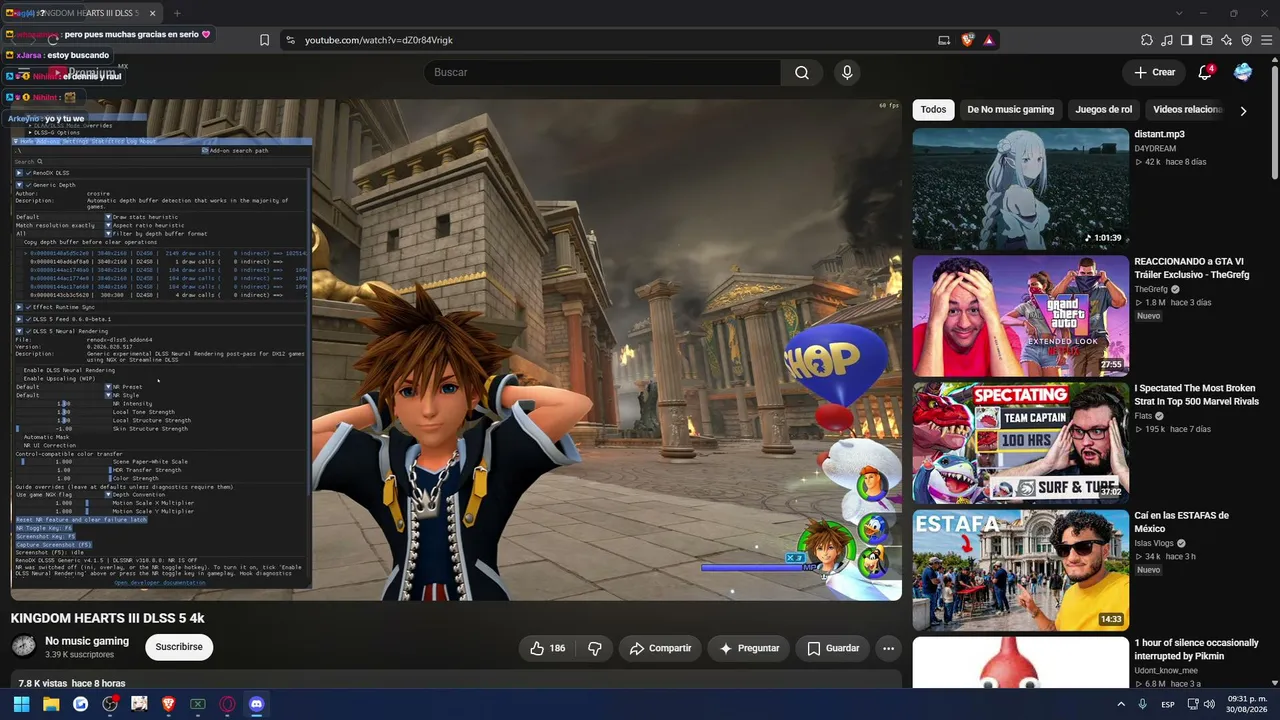The width and height of the screenshot is (1280, 720).
Task: Open YouTube notifications bell
Action: [1205, 72]
